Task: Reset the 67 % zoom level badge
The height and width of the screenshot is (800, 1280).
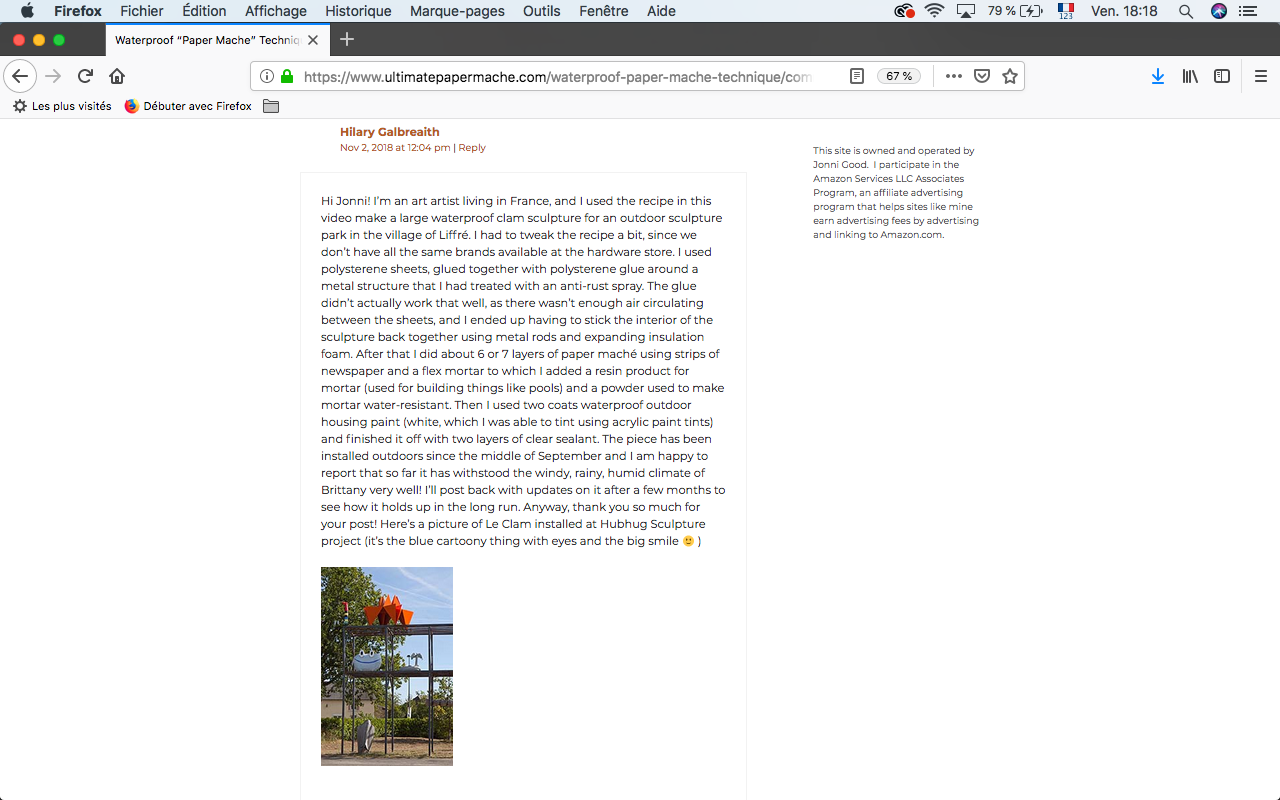Action: pos(900,76)
